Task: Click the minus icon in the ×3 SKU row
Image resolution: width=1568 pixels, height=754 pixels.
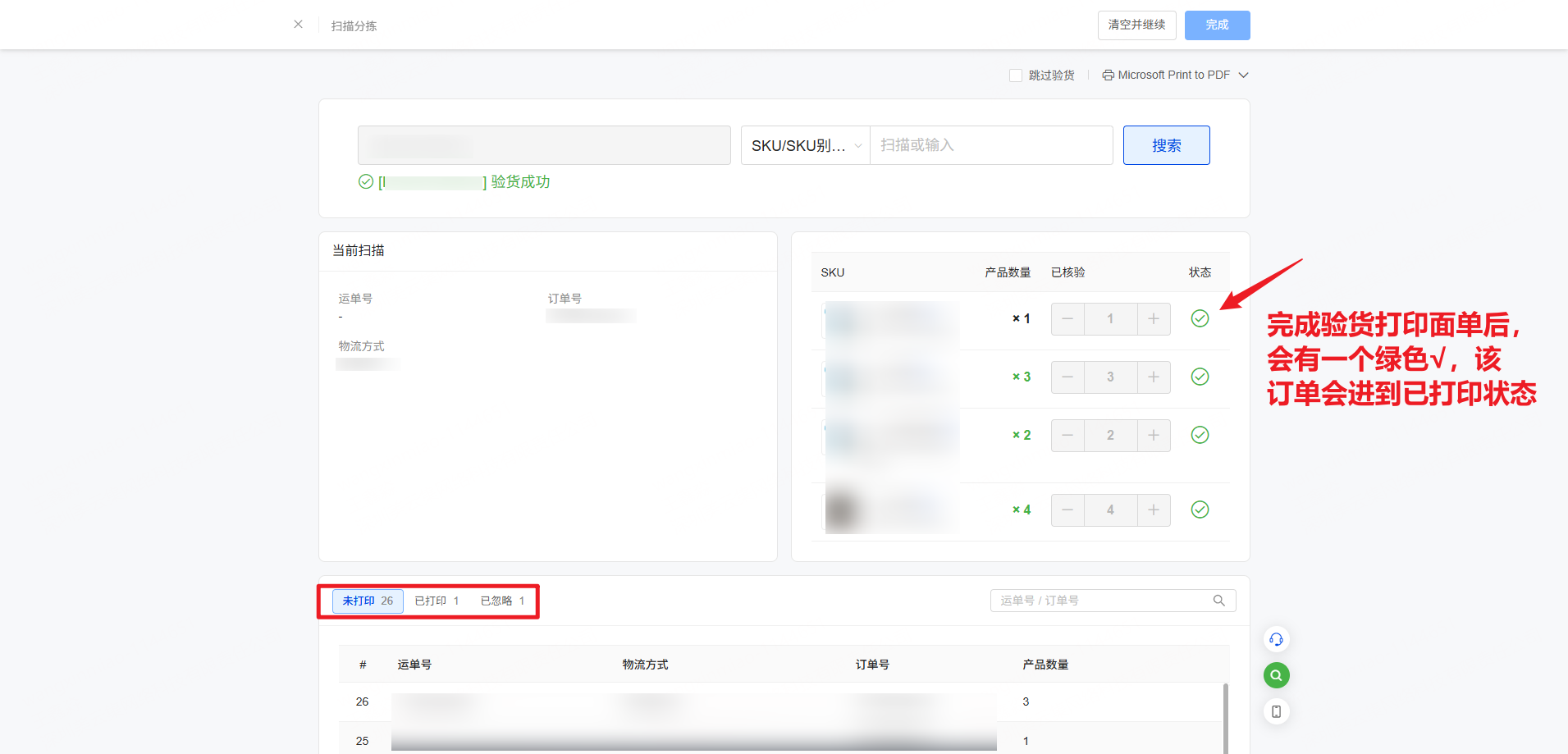Action: tap(1067, 377)
